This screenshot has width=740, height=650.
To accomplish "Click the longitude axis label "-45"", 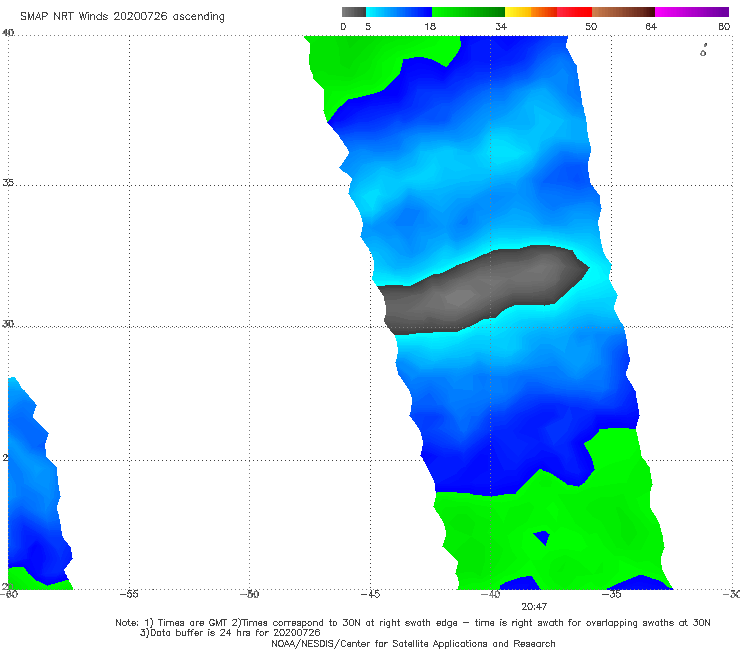I will [x=370, y=594].
